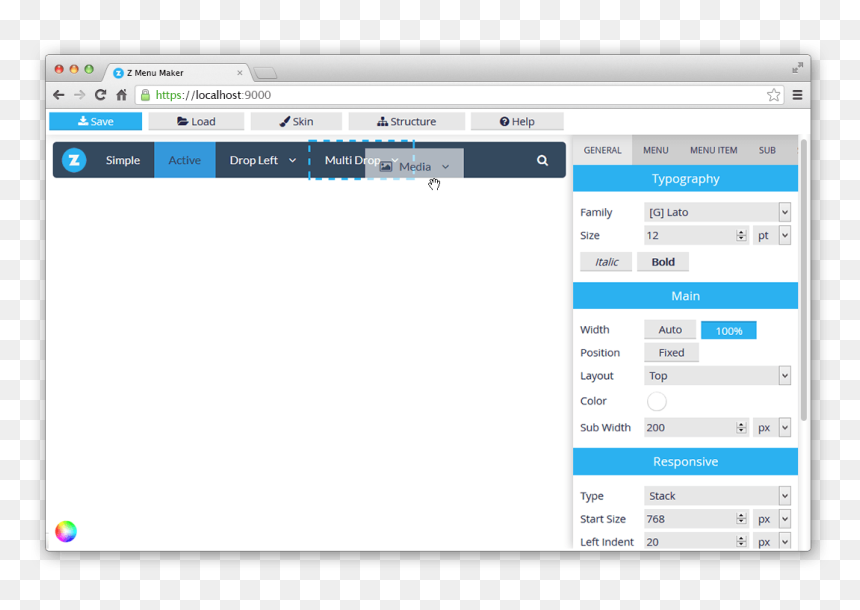Close the Z Menu Maker tab
The width and height of the screenshot is (860, 610).
pyautogui.click(x=240, y=72)
